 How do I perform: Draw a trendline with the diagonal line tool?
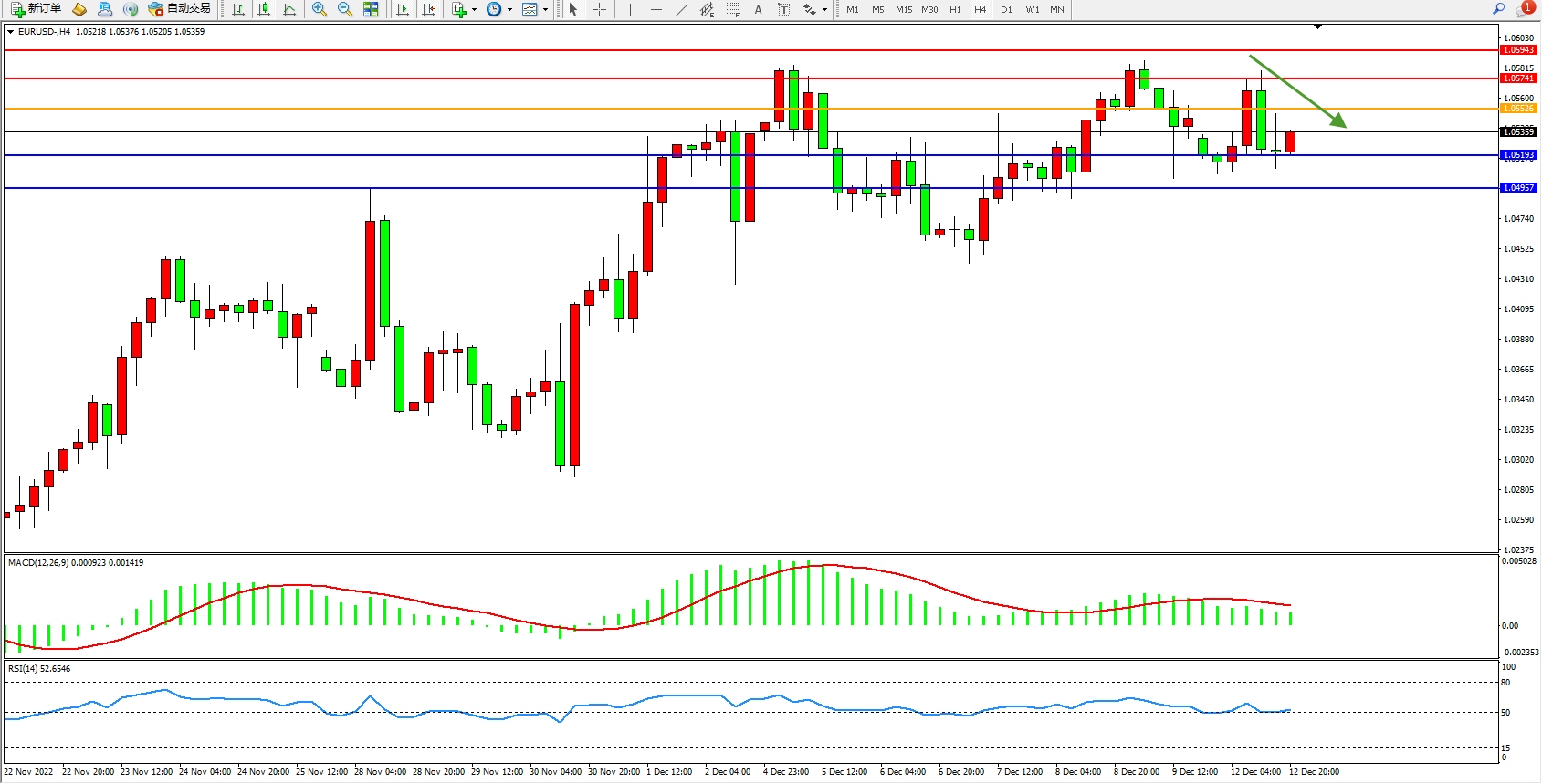681,9
